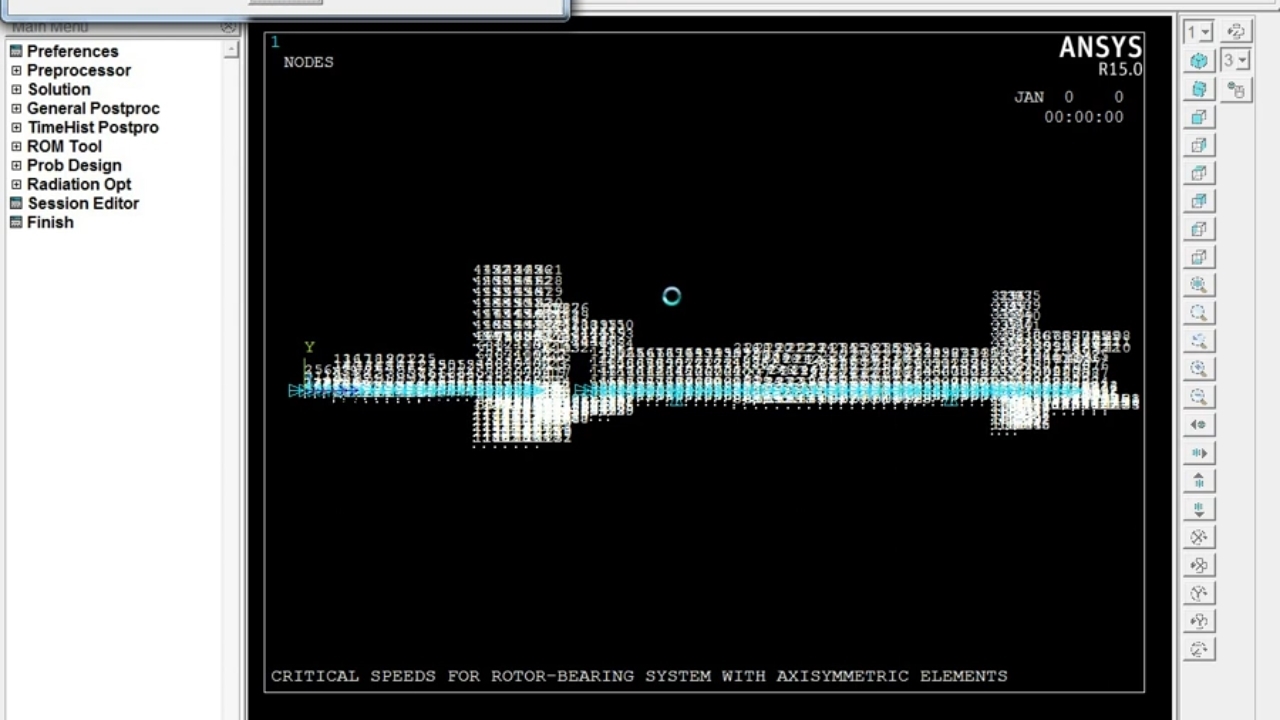Open the rate value 3 dropdown

[x=1236, y=61]
